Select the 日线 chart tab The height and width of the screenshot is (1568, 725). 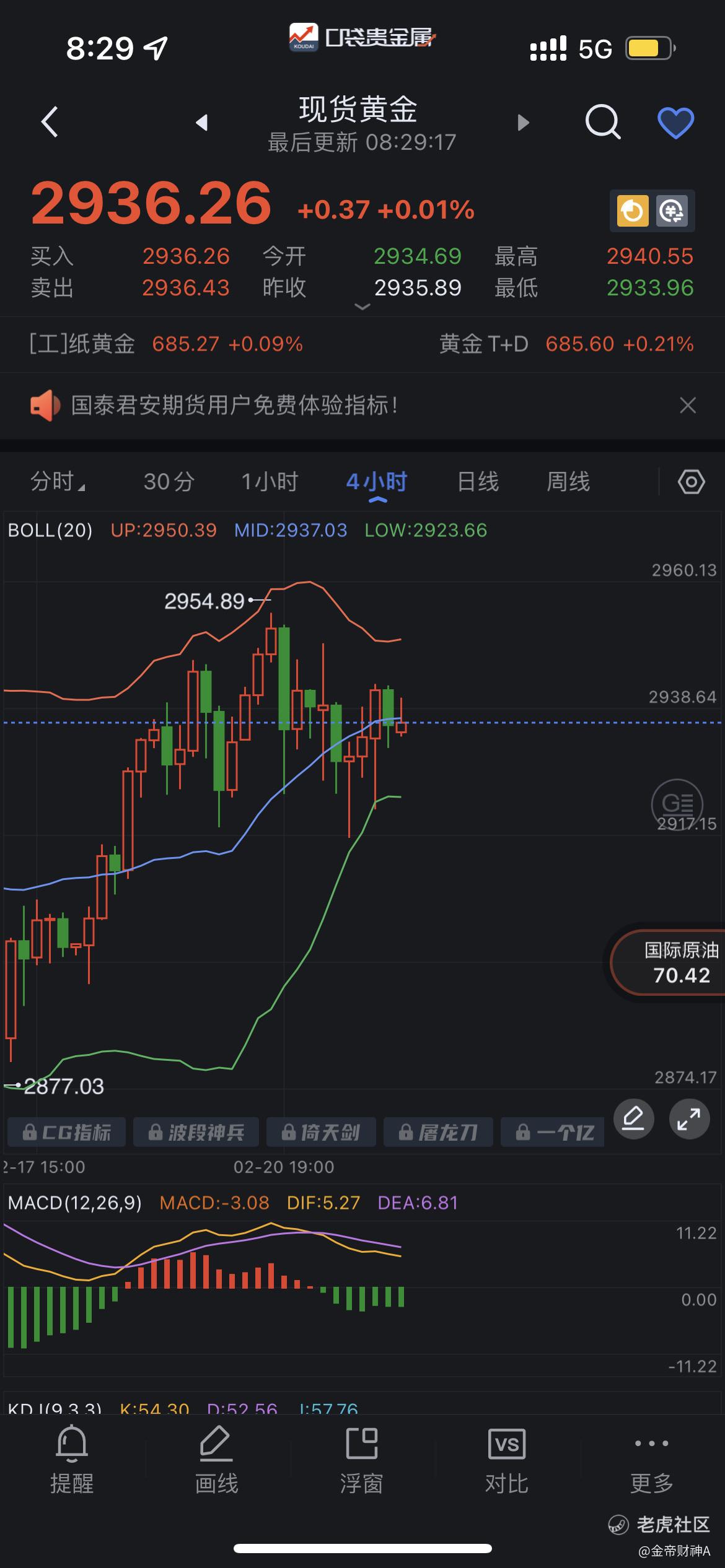click(478, 482)
